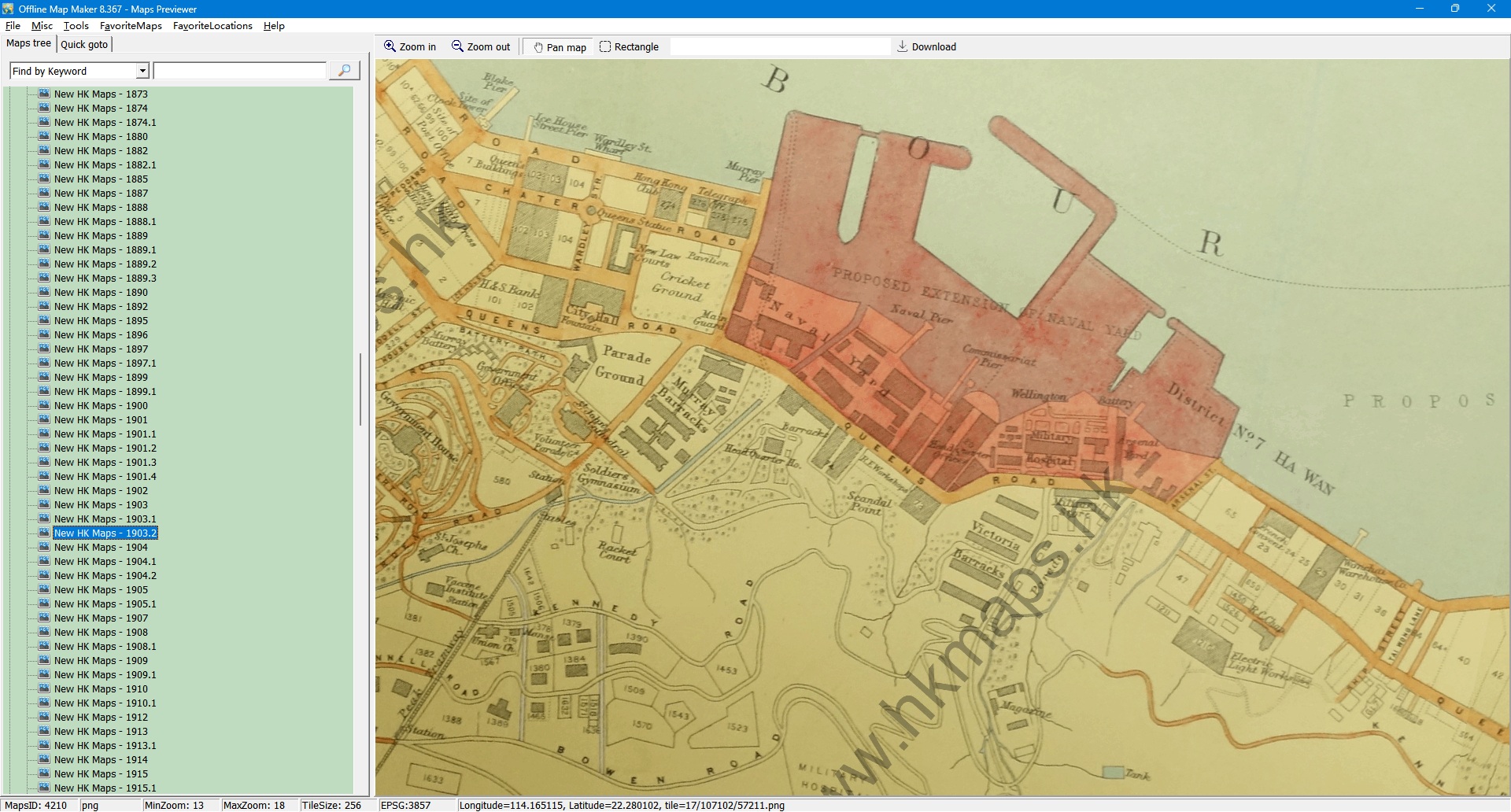Select New HK Maps - 1904 in tree

click(x=101, y=548)
